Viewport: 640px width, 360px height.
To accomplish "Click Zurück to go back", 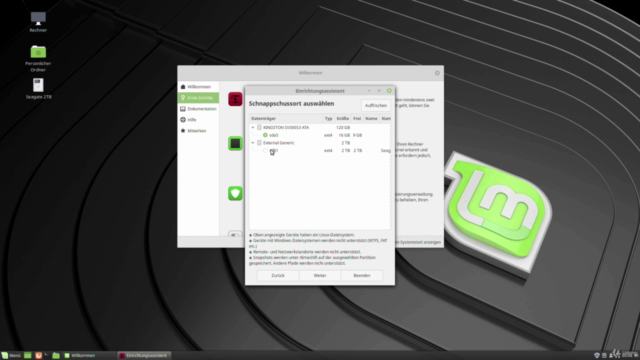I will coord(278,276).
